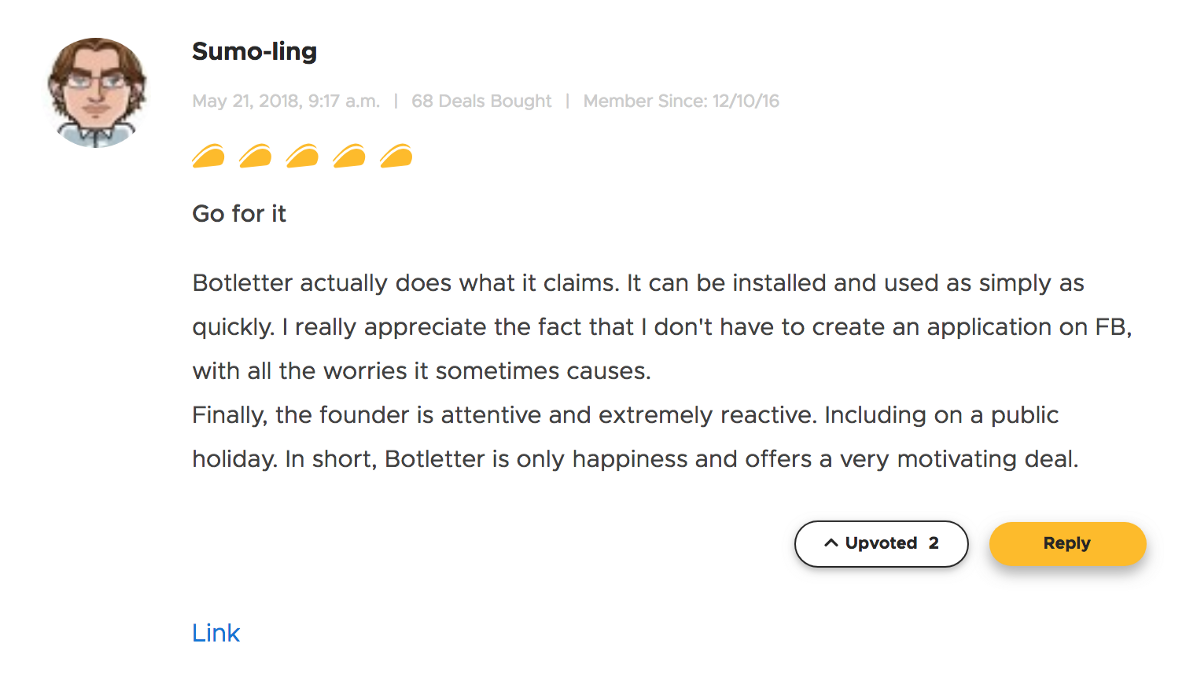Click the second taco rating icon
Screen dimensions: 1200x687
(x=255, y=157)
